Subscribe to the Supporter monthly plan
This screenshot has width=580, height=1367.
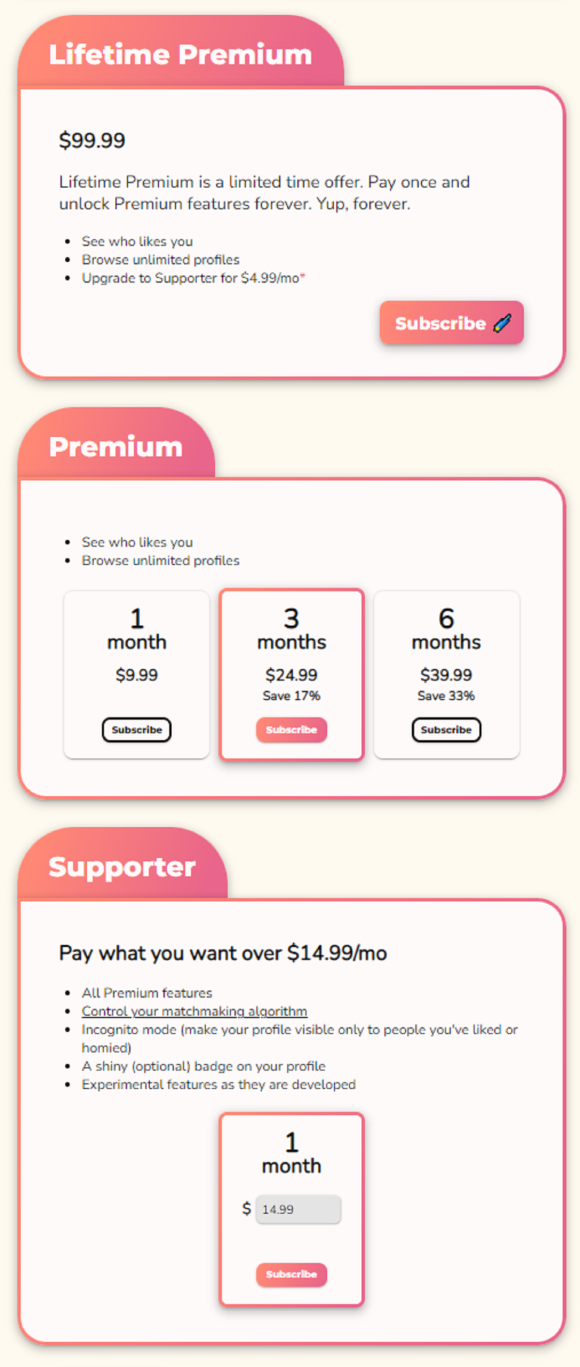pyautogui.click(x=291, y=1274)
